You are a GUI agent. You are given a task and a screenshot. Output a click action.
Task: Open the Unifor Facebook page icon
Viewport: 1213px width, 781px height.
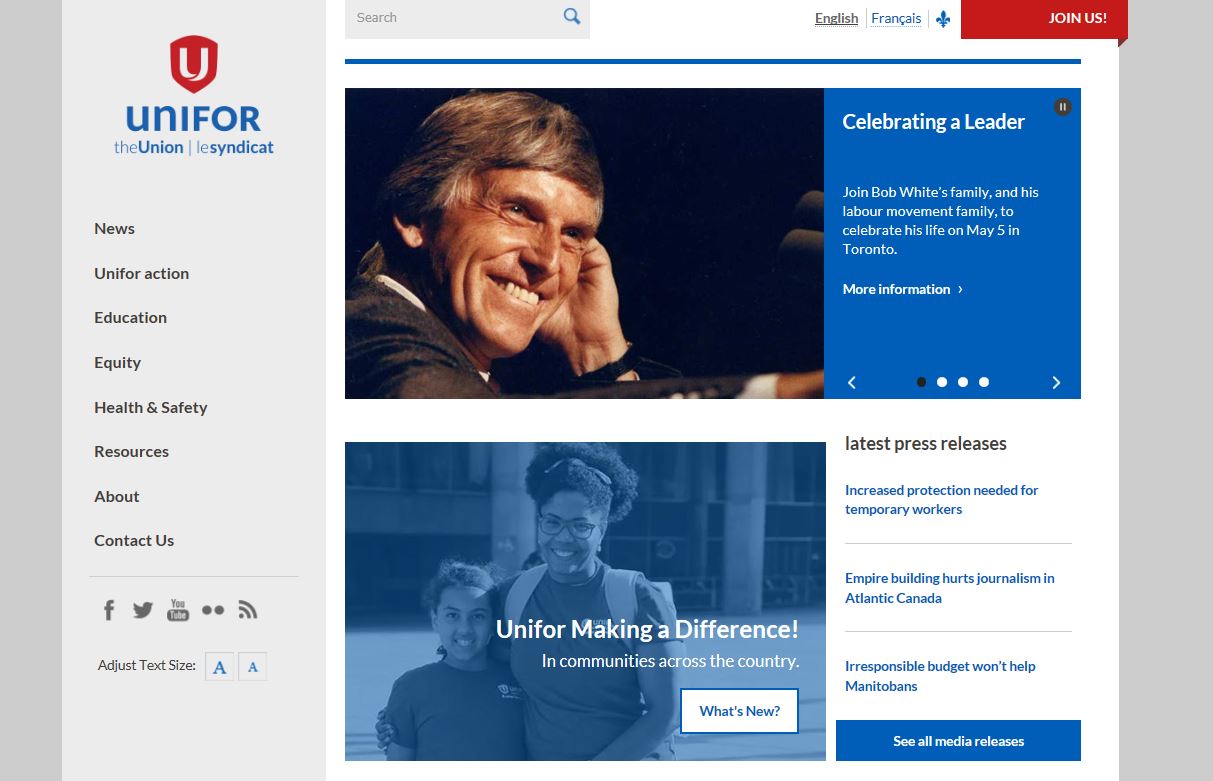[109, 610]
